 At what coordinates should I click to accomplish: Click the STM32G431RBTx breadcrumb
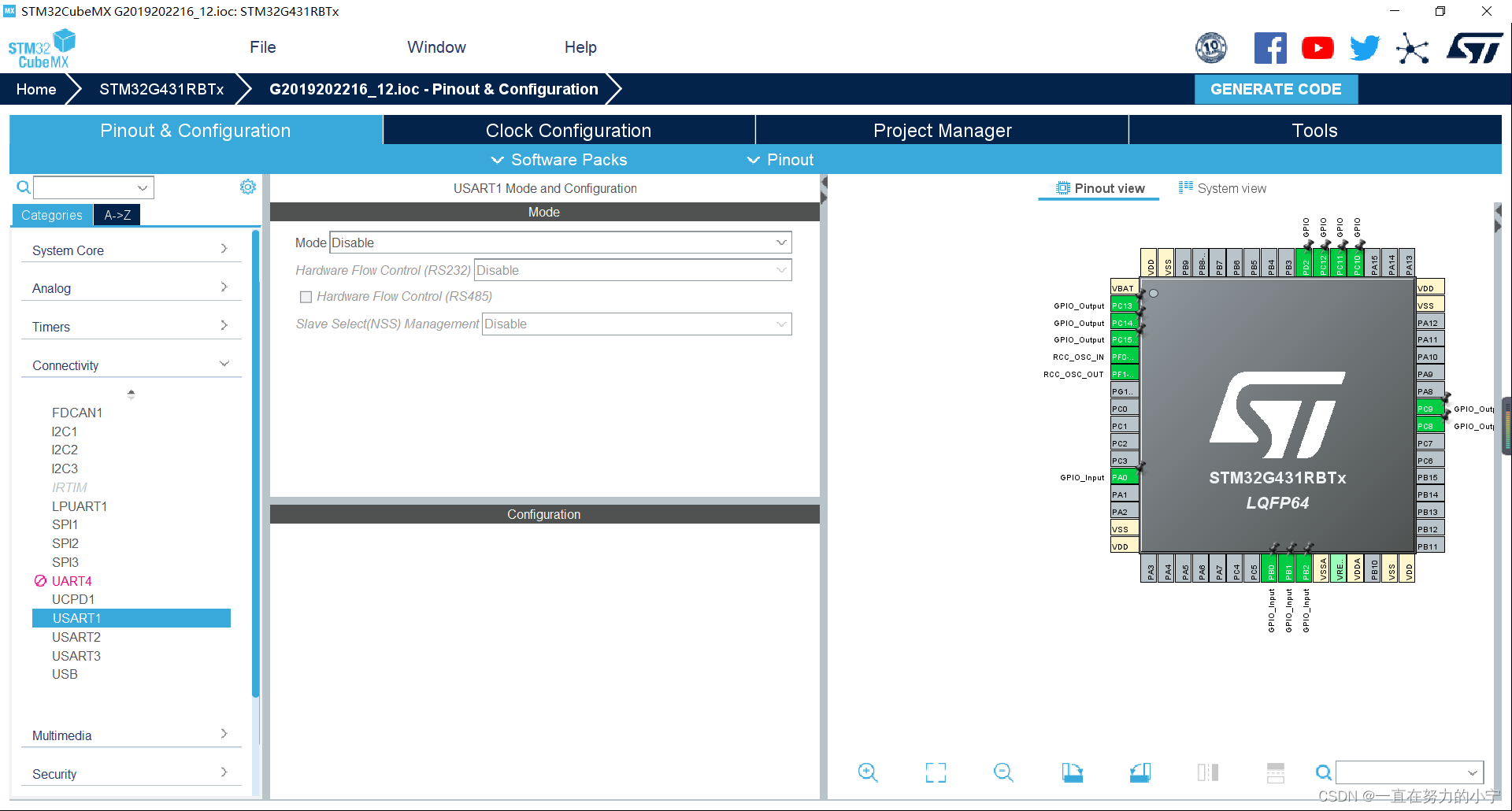(161, 89)
